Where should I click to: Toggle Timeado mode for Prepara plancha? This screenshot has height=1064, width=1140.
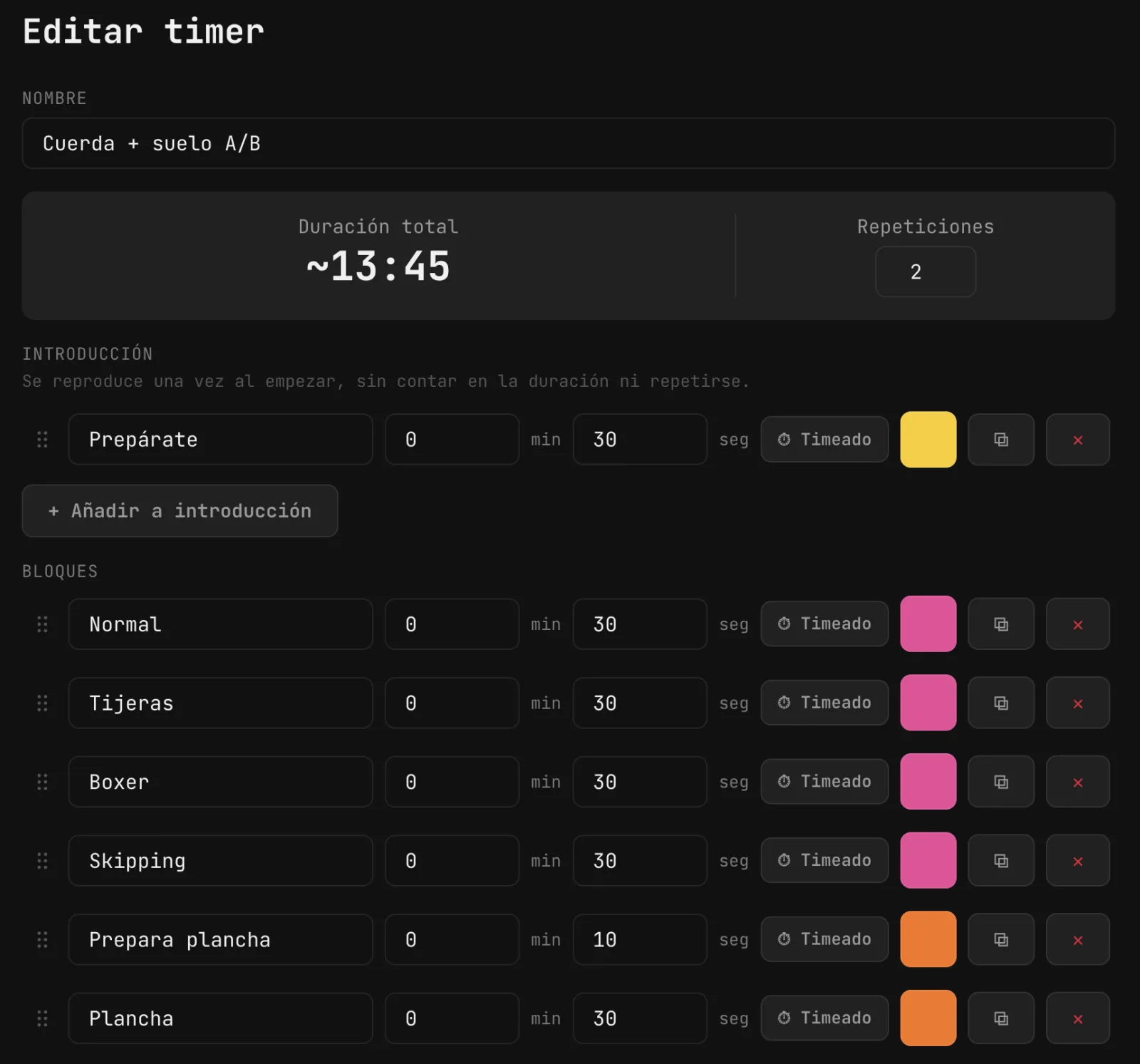pos(824,939)
